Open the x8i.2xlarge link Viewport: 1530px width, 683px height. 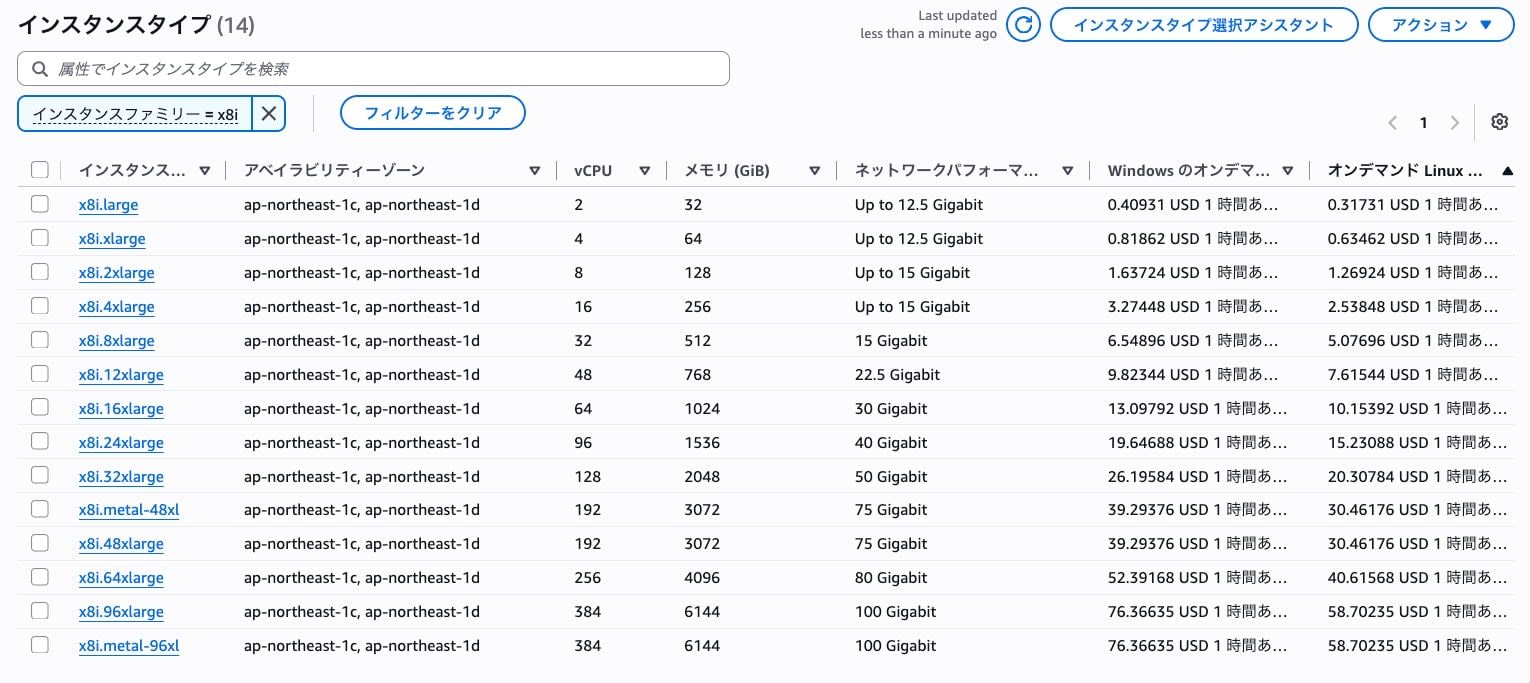coord(116,273)
